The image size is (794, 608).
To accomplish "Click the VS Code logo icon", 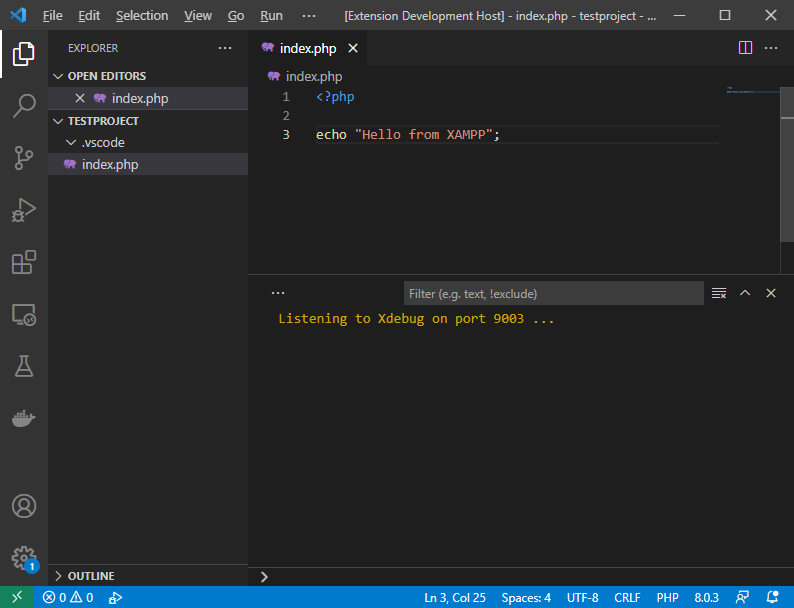I will 18,15.
